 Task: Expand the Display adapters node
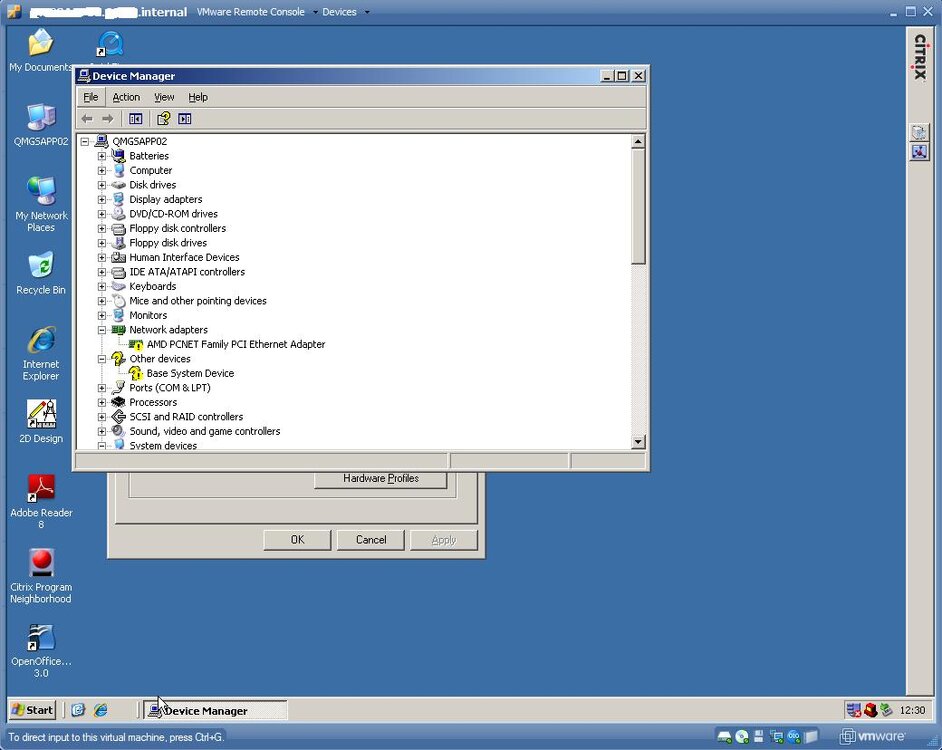click(x=102, y=200)
